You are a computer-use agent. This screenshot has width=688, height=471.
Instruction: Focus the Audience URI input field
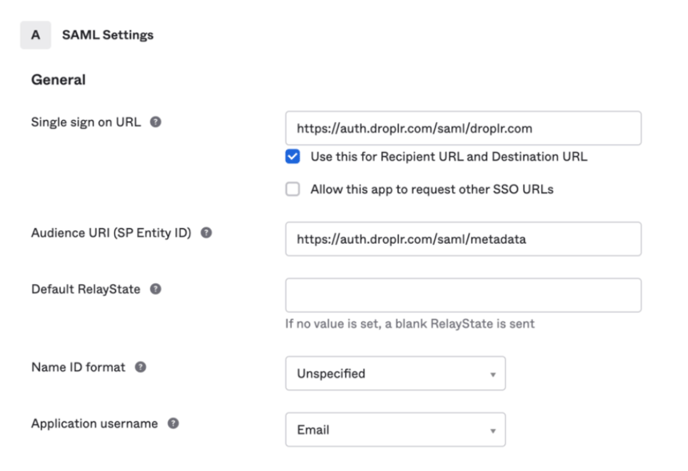(x=463, y=239)
